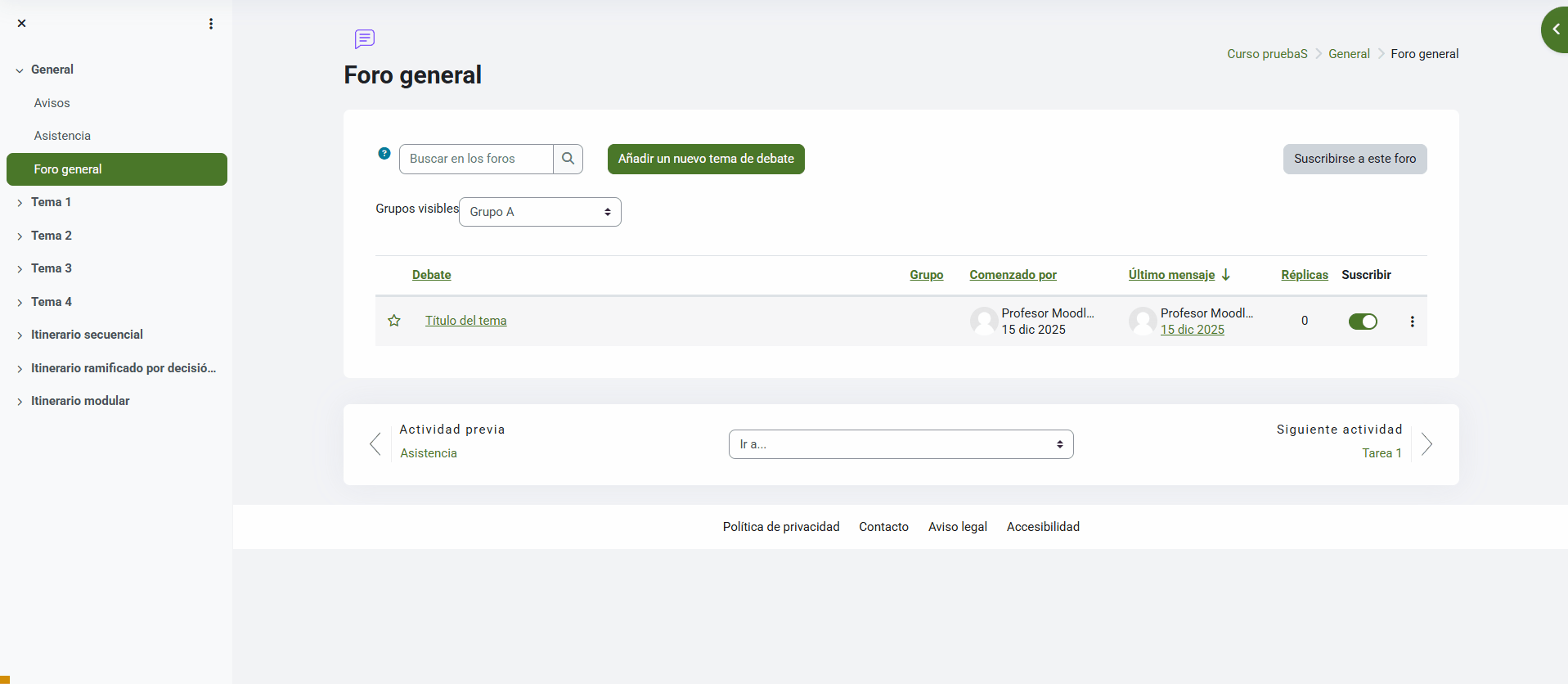Go to previous activity arrow

[375, 444]
